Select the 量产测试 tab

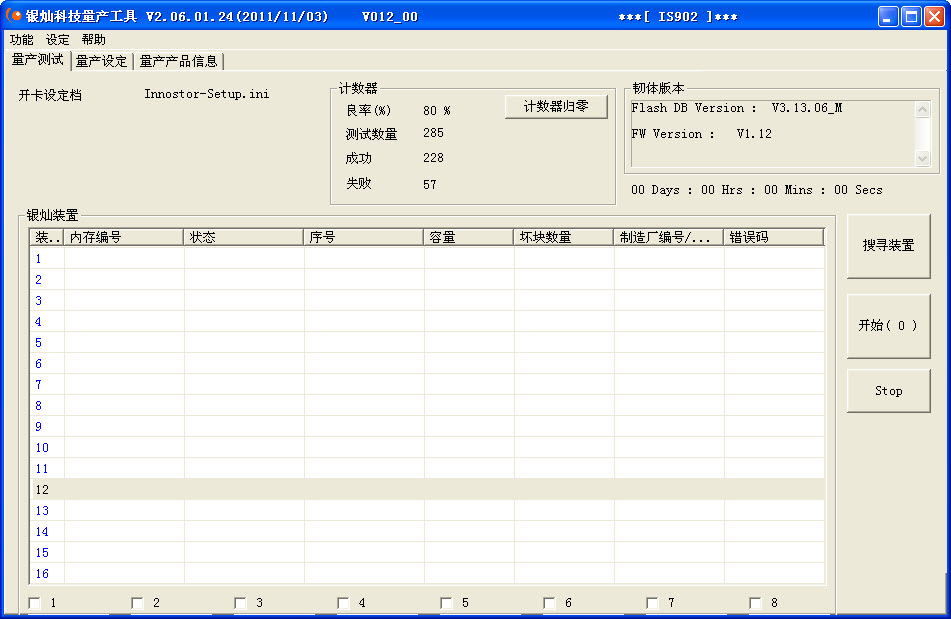(x=37, y=60)
